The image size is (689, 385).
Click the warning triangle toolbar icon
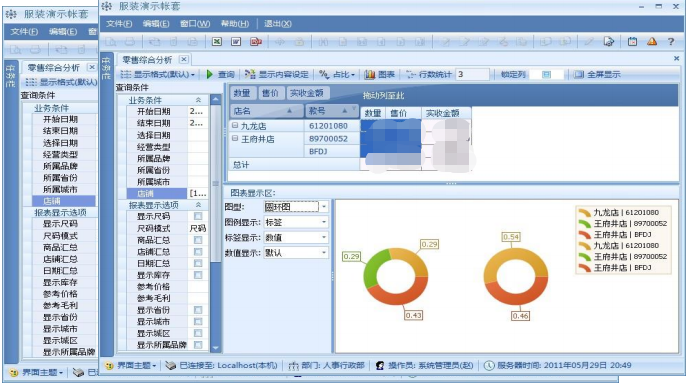pyautogui.click(x=652, y=42)
